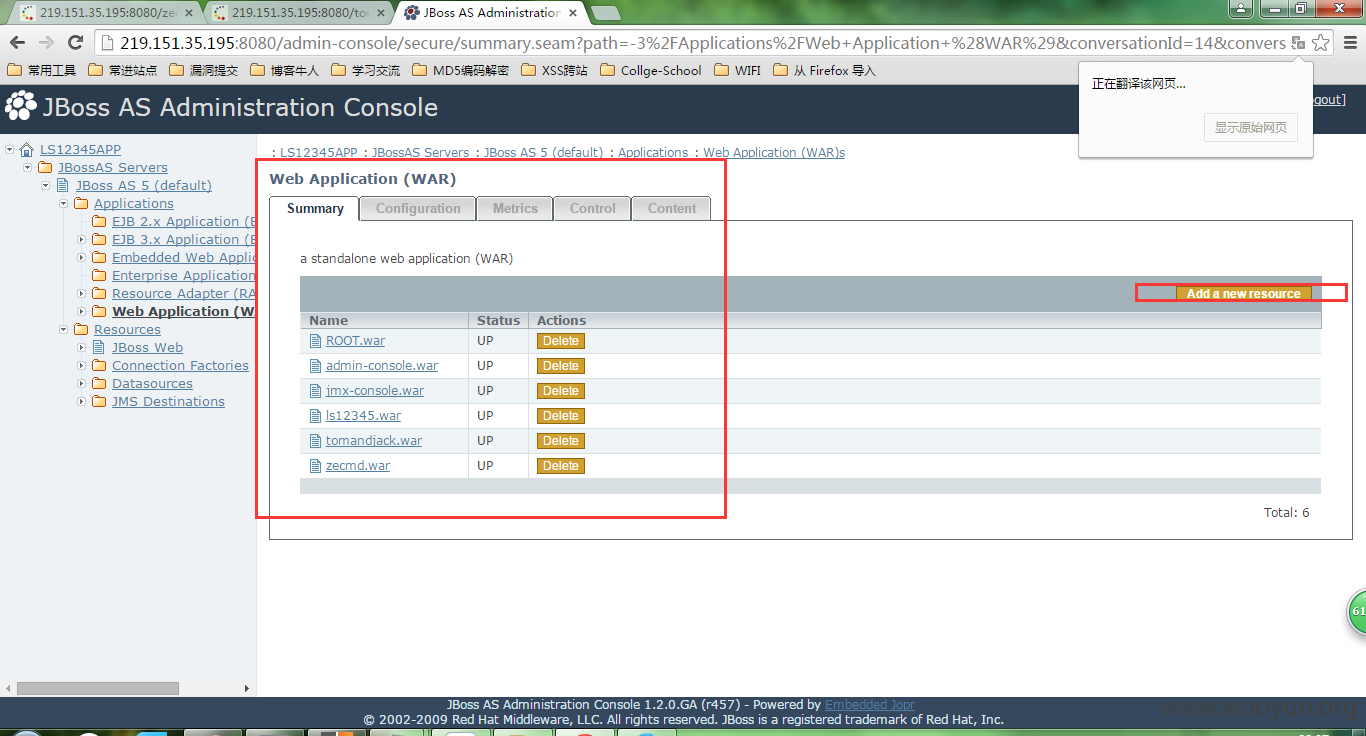Click the JBoss AS 5 document icon
Viewport: 1366px width, 736px height.
tap(63, 186)
